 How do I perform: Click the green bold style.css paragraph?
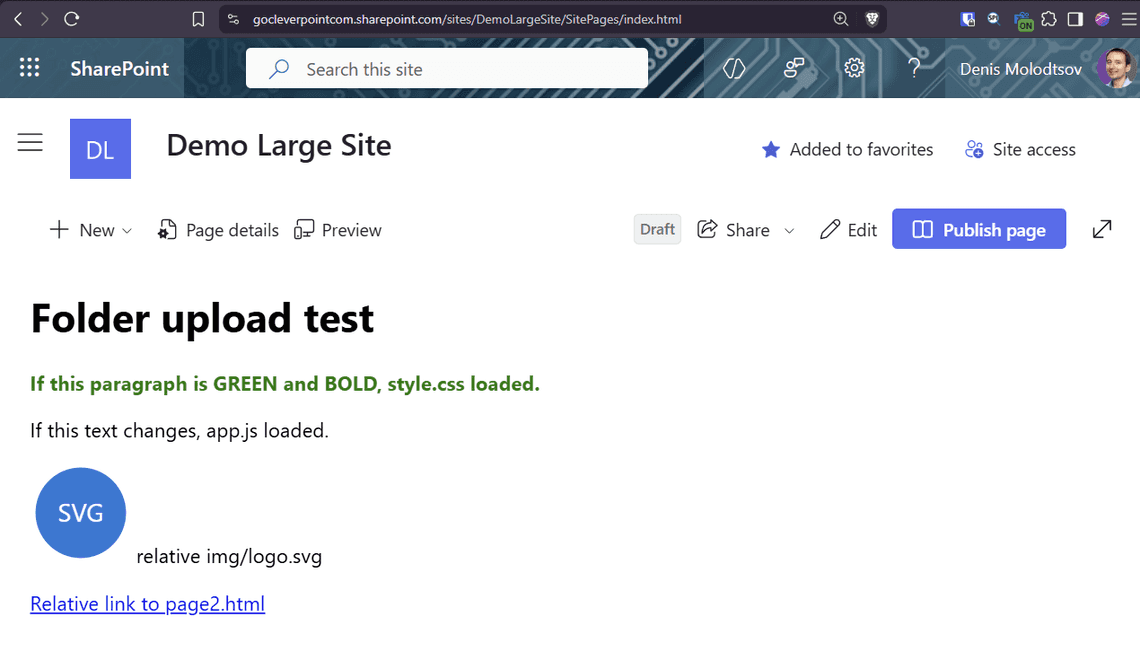(285, 384)
